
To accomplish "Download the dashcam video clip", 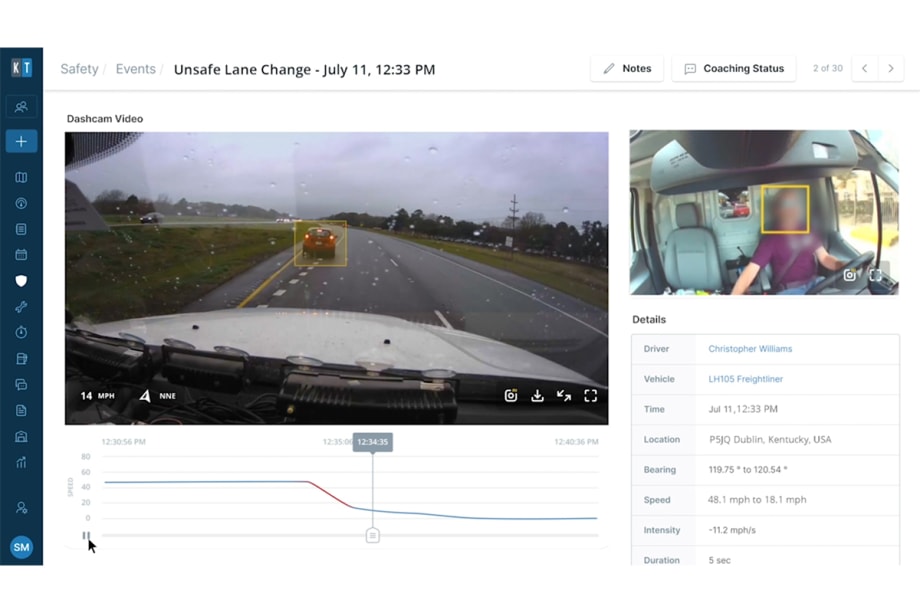I will pyautogui.click(x=537, y=396).
